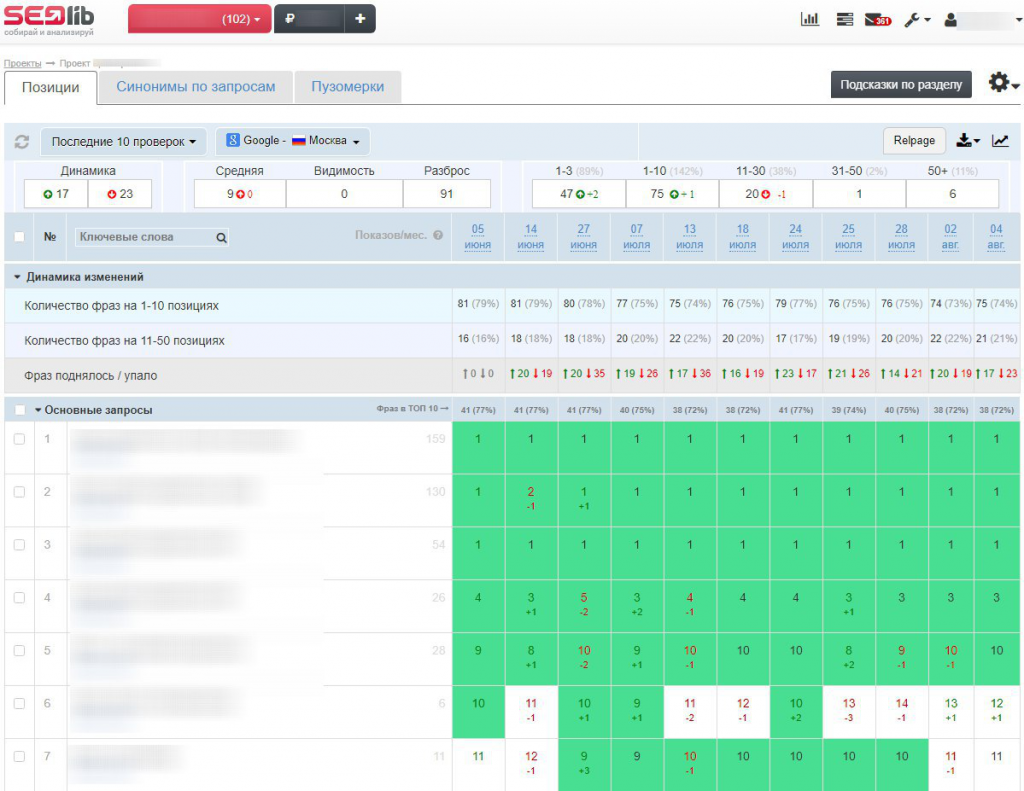Click the plus add project button

click(x=360, y=19)
